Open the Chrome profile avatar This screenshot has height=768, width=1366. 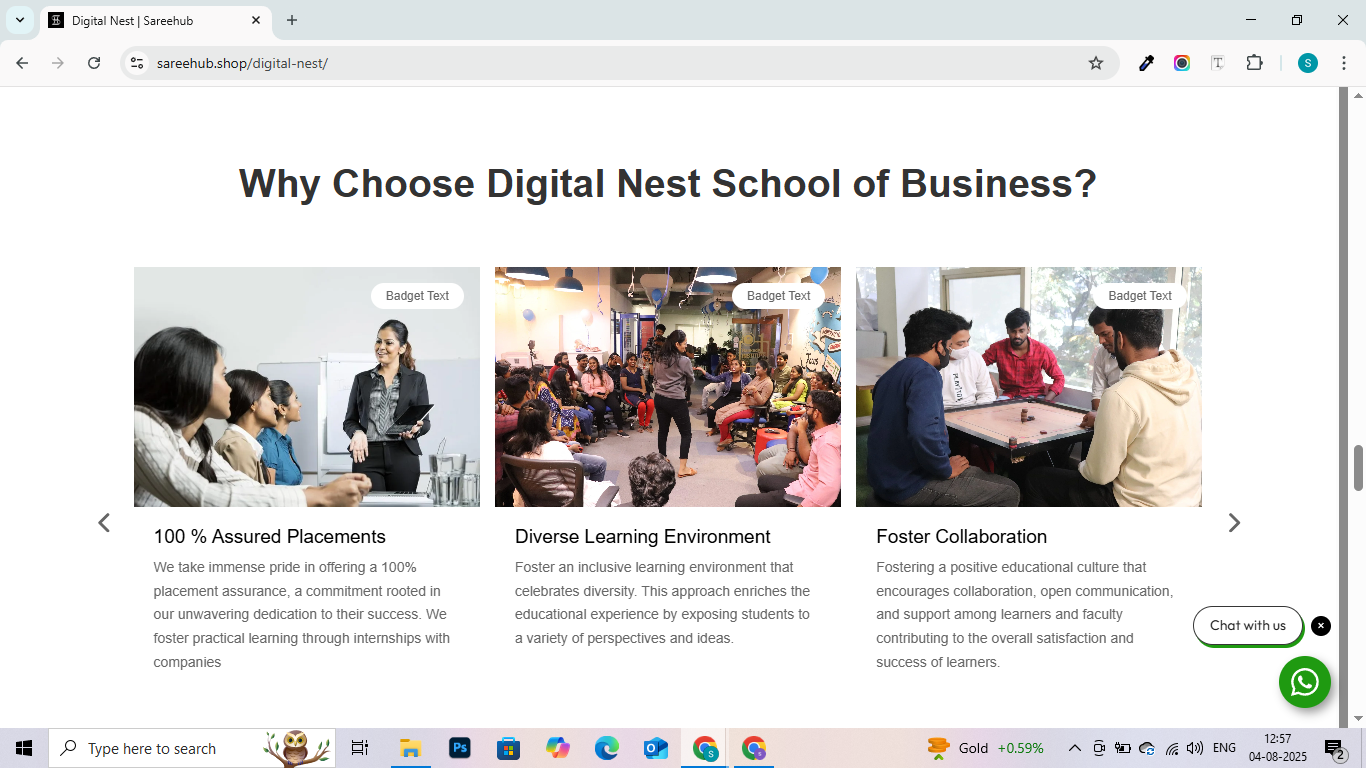click(x=1307, y=63)
